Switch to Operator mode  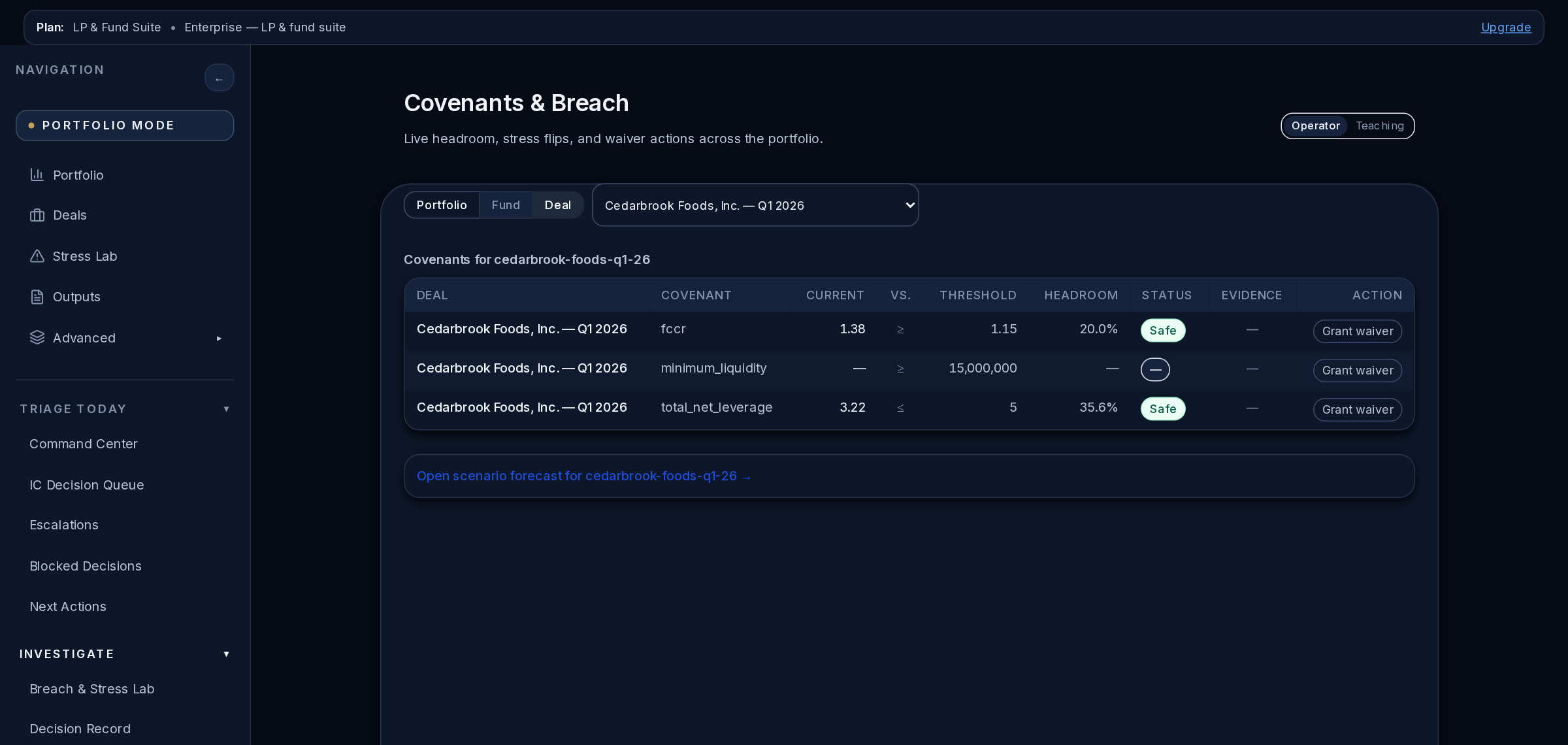click(1315, 125)
